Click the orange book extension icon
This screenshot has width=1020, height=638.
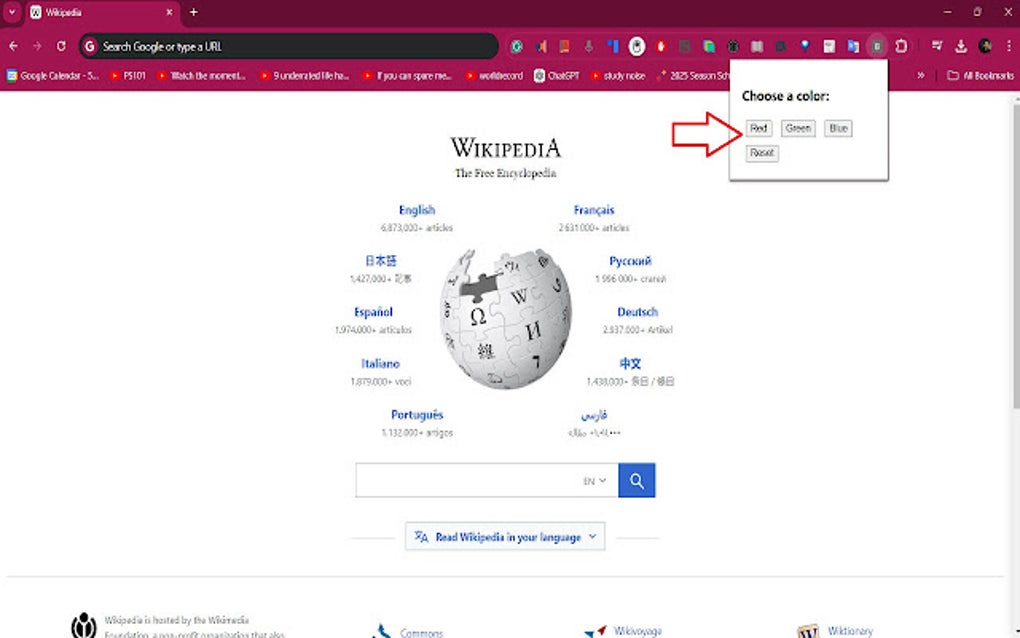pyautogui.click(x=565, y=46)
